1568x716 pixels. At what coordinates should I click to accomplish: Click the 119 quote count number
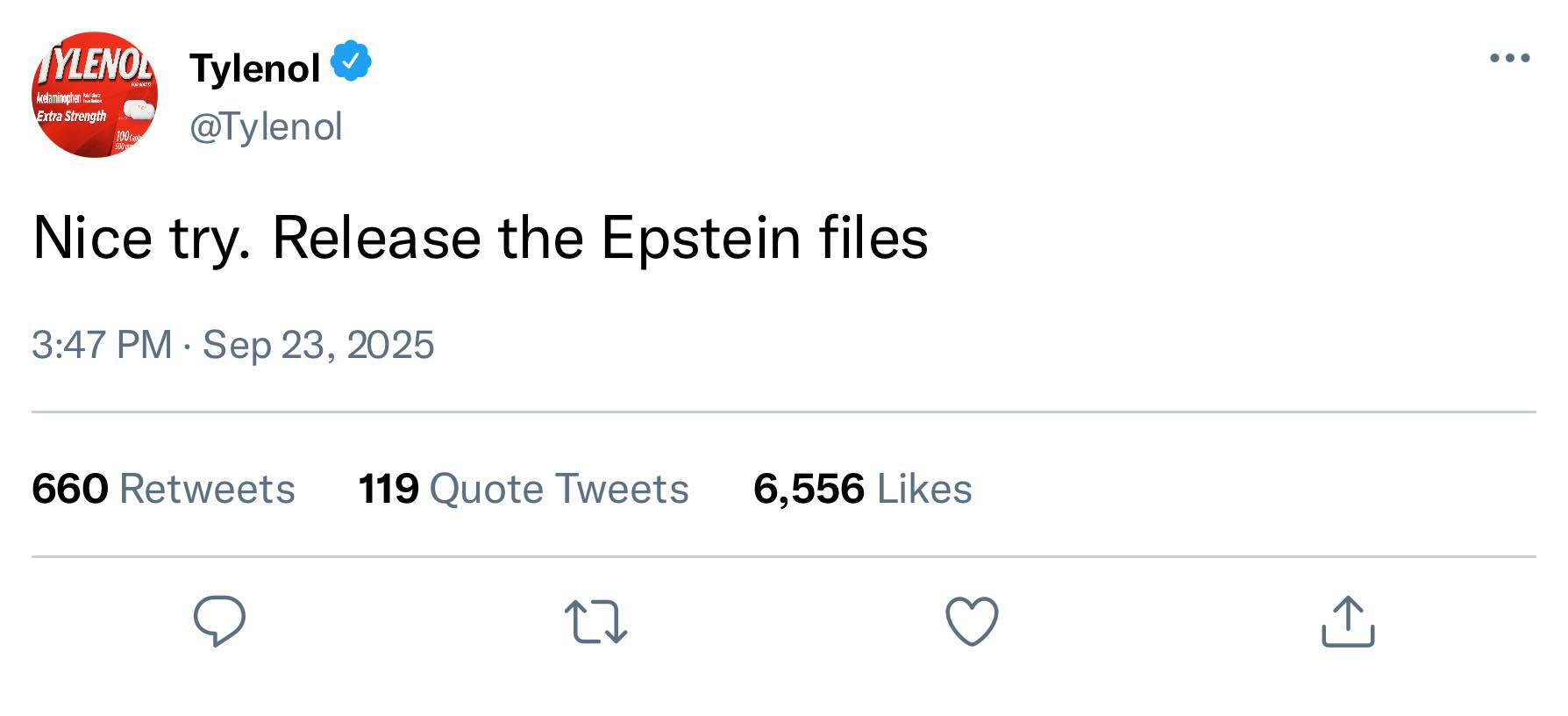click(388, 489)
